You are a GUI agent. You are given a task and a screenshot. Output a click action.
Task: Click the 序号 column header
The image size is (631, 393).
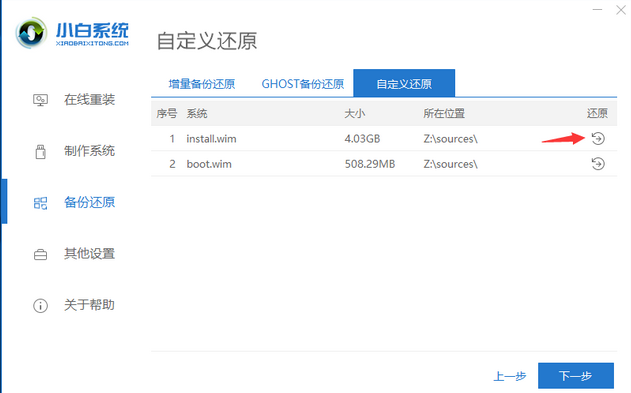[167, 113]
